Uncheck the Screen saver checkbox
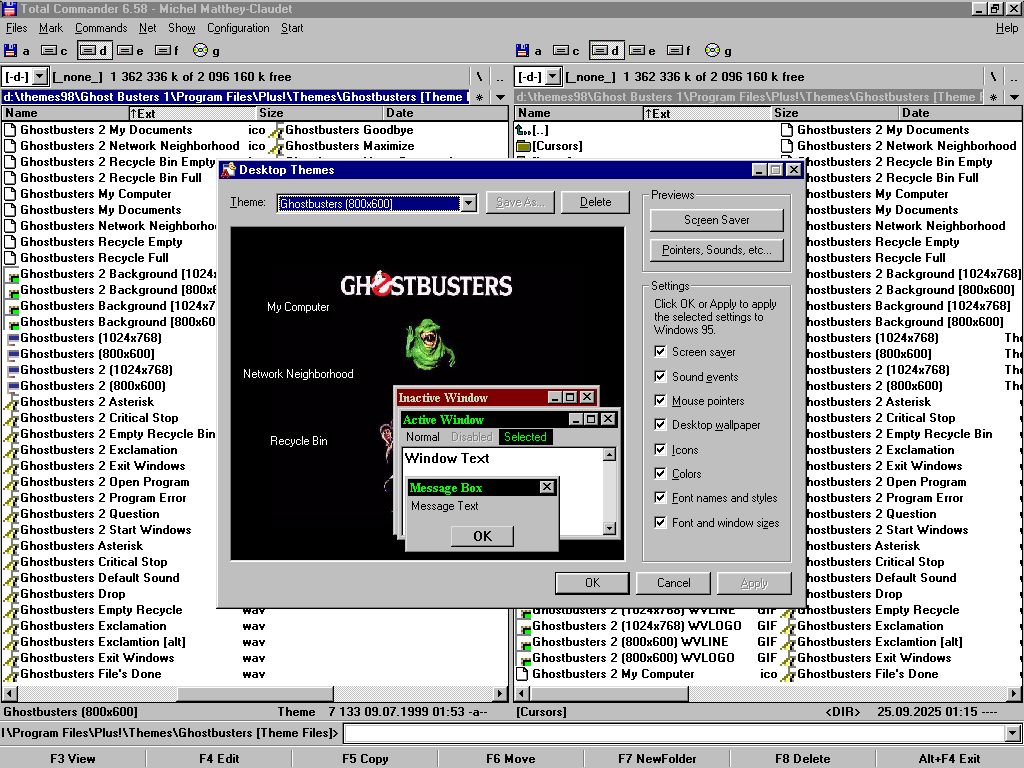This screenshot has height=768, width=1024. tap(660, 352)
